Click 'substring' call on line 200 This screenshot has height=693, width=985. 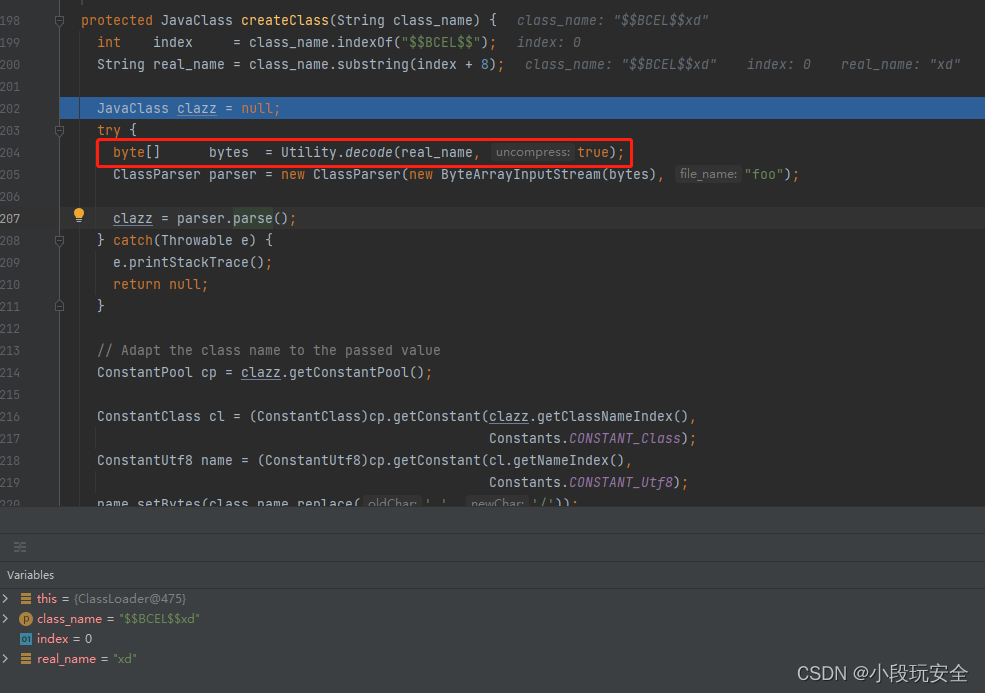[x=373, y=64]
